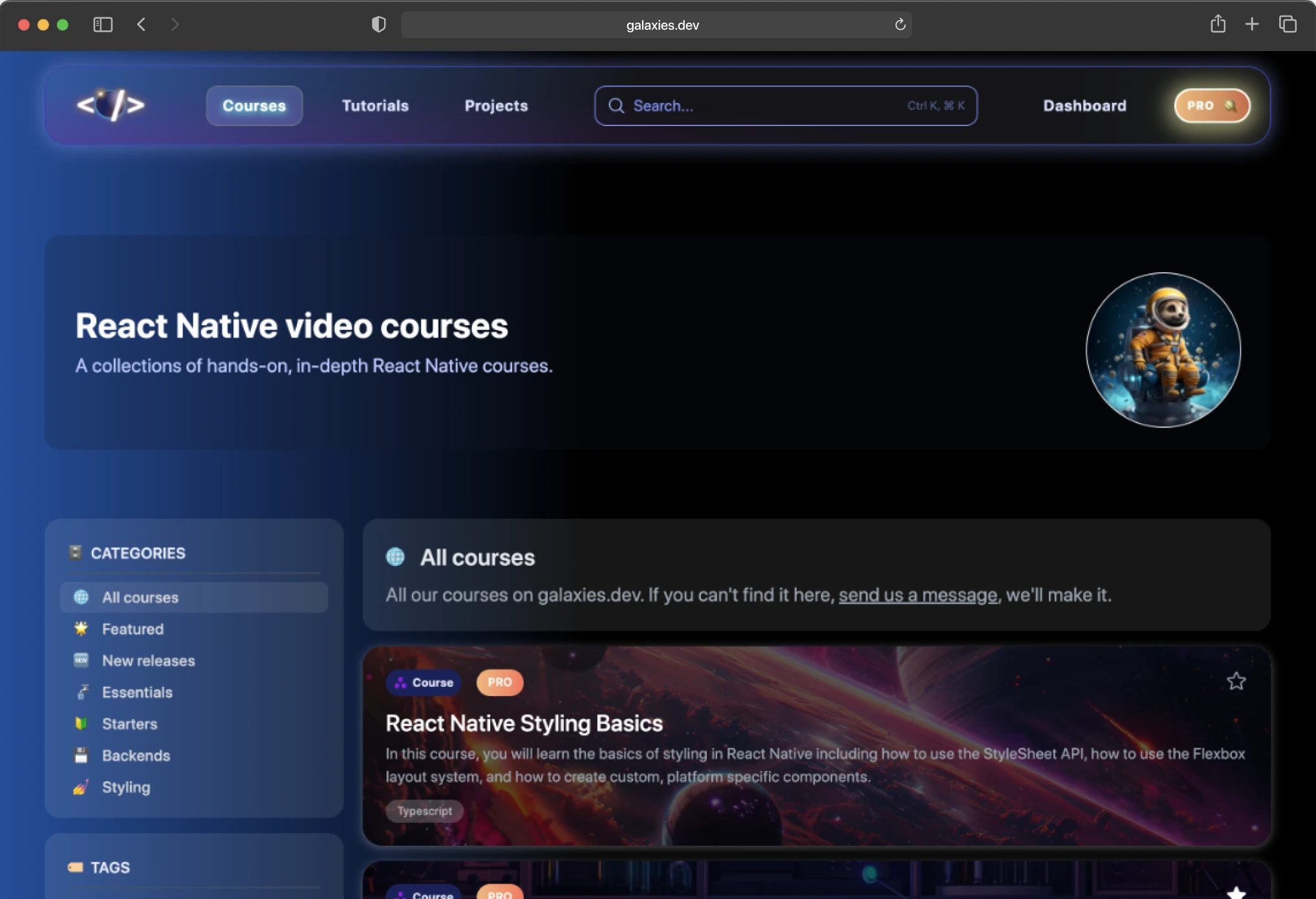Select the All courses globe icon
The image size is (1316, 899).
click(x=81, y=597)
